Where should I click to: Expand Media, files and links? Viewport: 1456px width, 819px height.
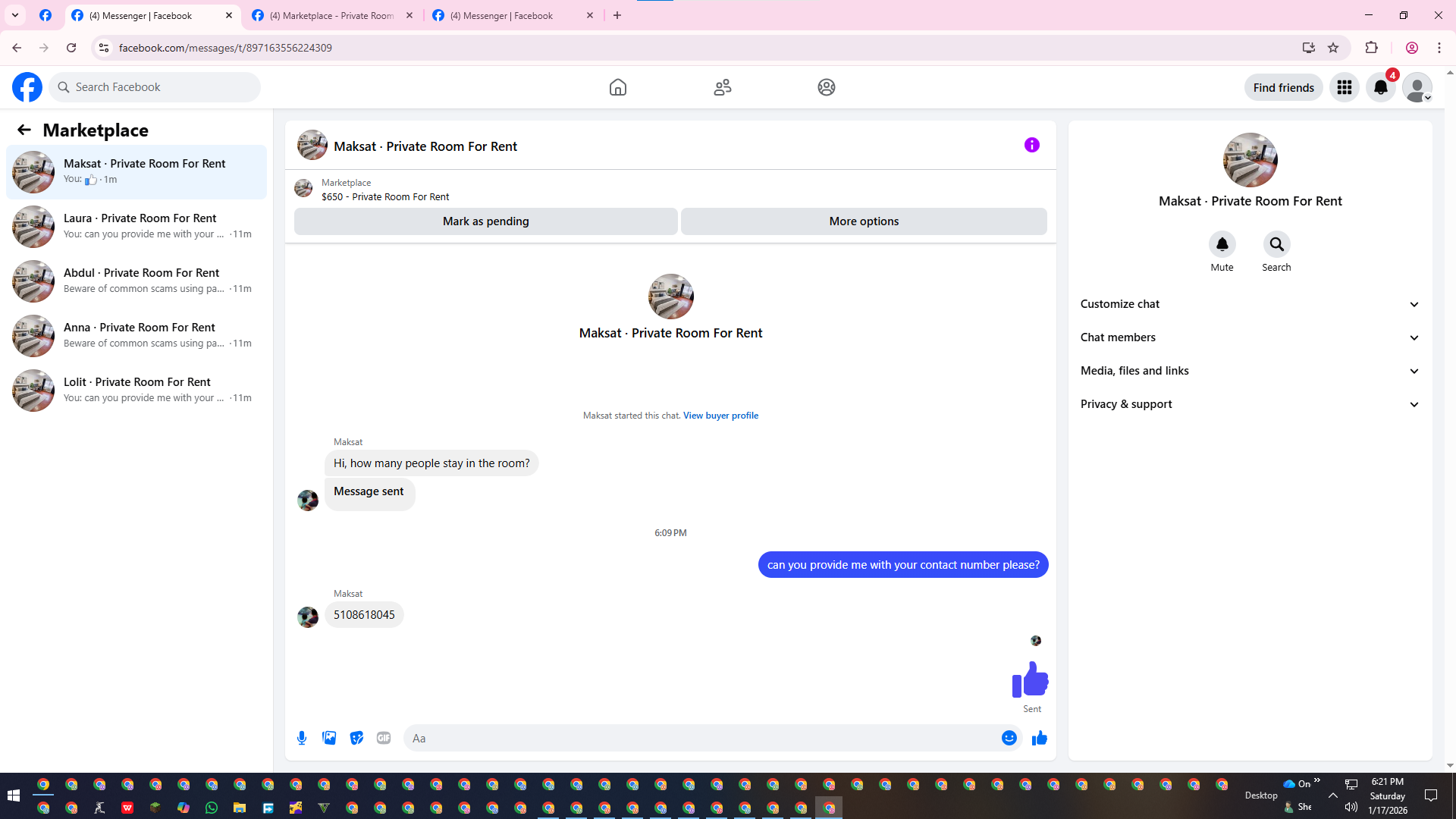click(x=1250, y=371)
